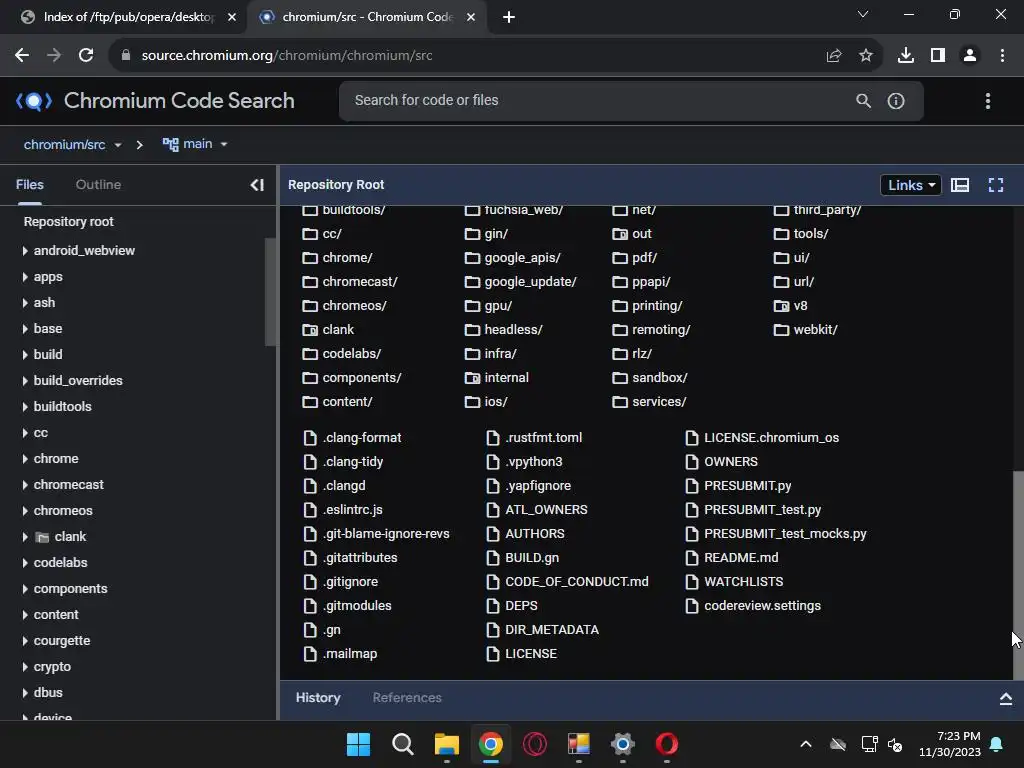The width and height of the screenshot is (1024, 768).
Task: Switch to the Outline tab
Action: coord(98,185)
